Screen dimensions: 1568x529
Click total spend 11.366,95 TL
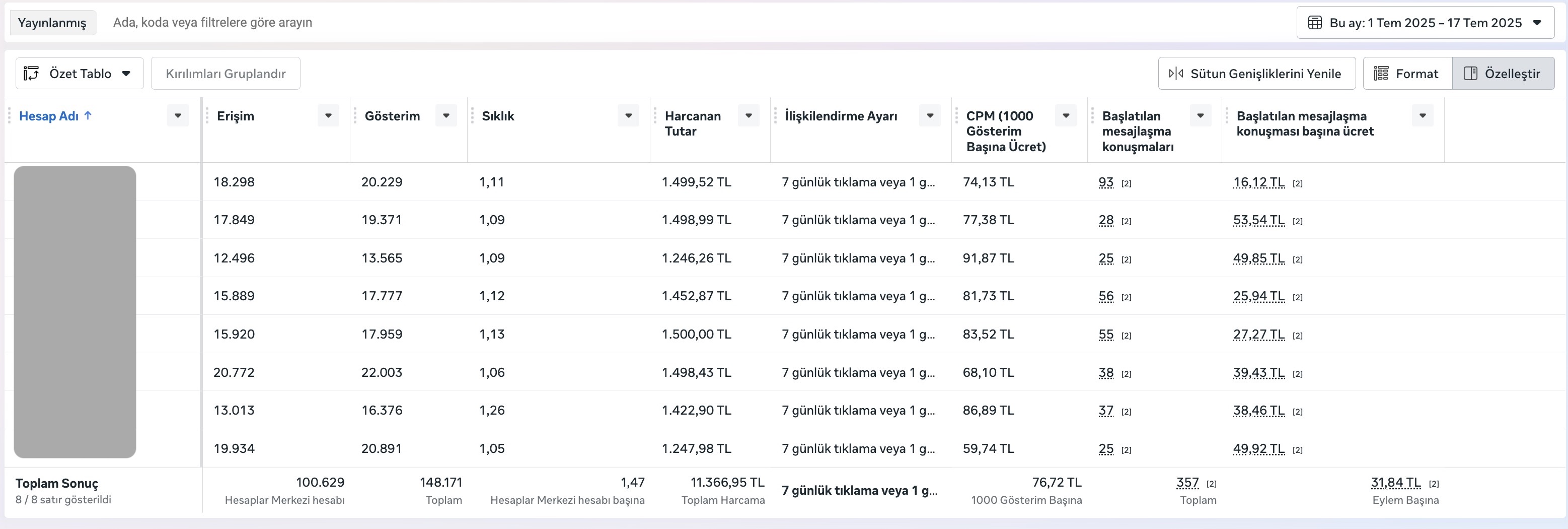pyautogui.click(x=727, y=483)
